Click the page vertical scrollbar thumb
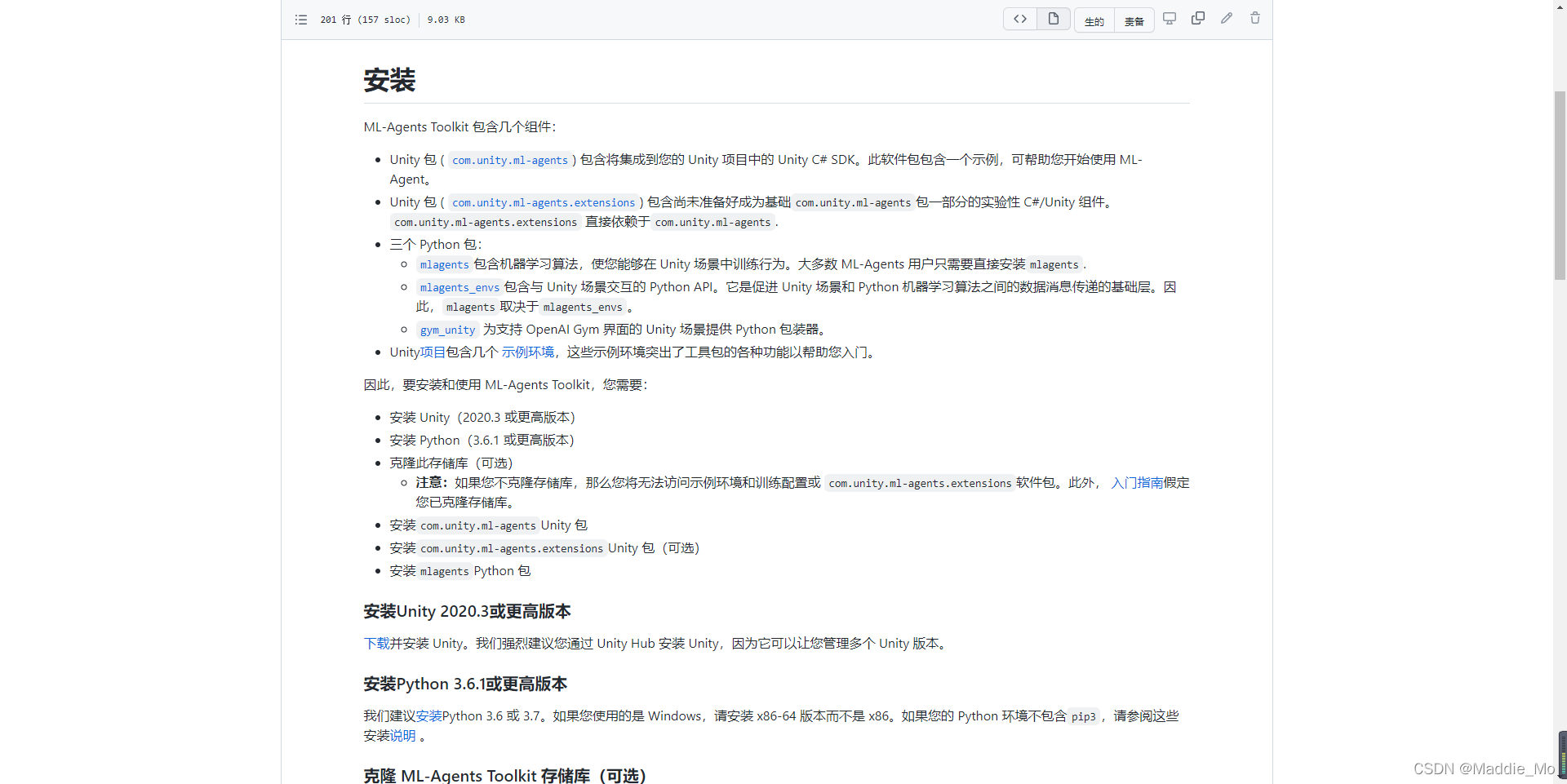Screen dimensions: 1567x784 point(1560,185)
